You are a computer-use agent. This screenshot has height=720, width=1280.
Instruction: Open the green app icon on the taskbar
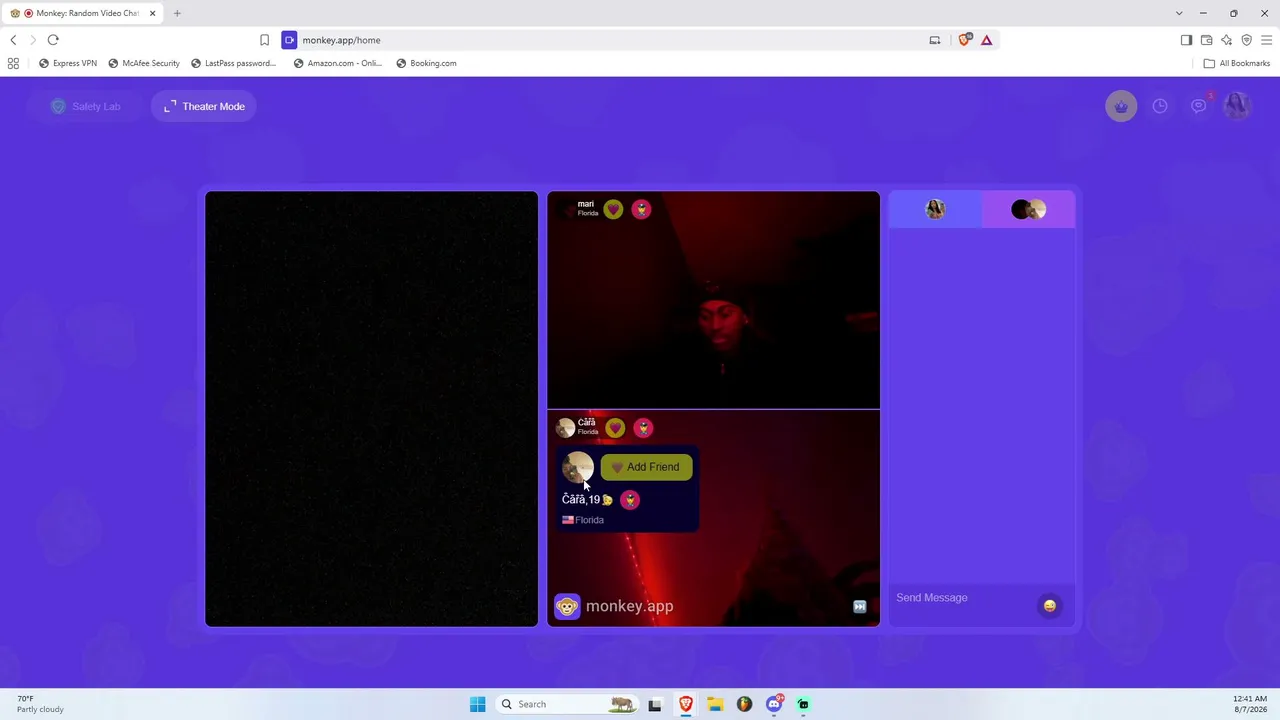[x=803, y=704]
